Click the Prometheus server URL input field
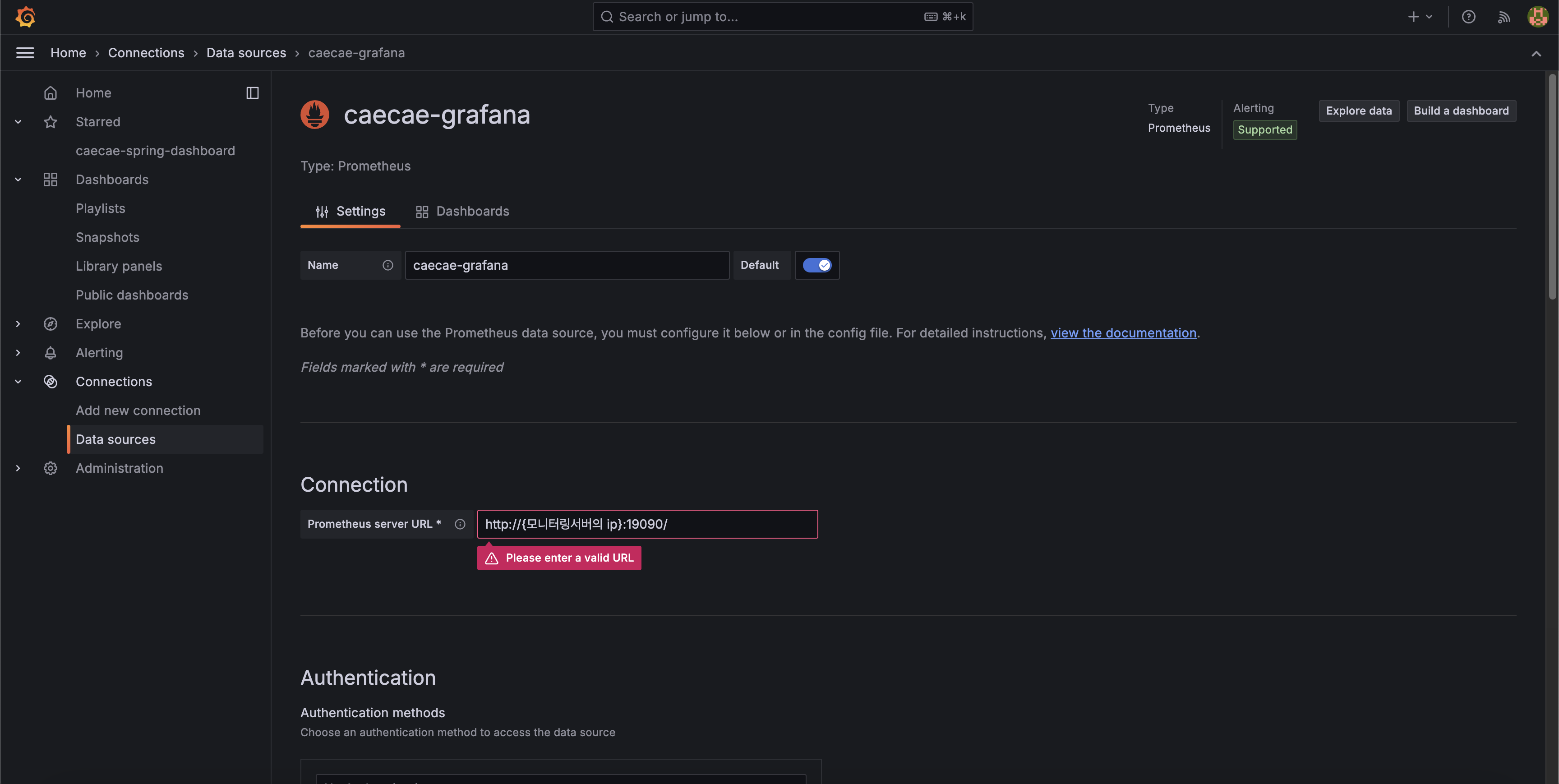This screenshot has width=1559, height=784. coord(648,524)
